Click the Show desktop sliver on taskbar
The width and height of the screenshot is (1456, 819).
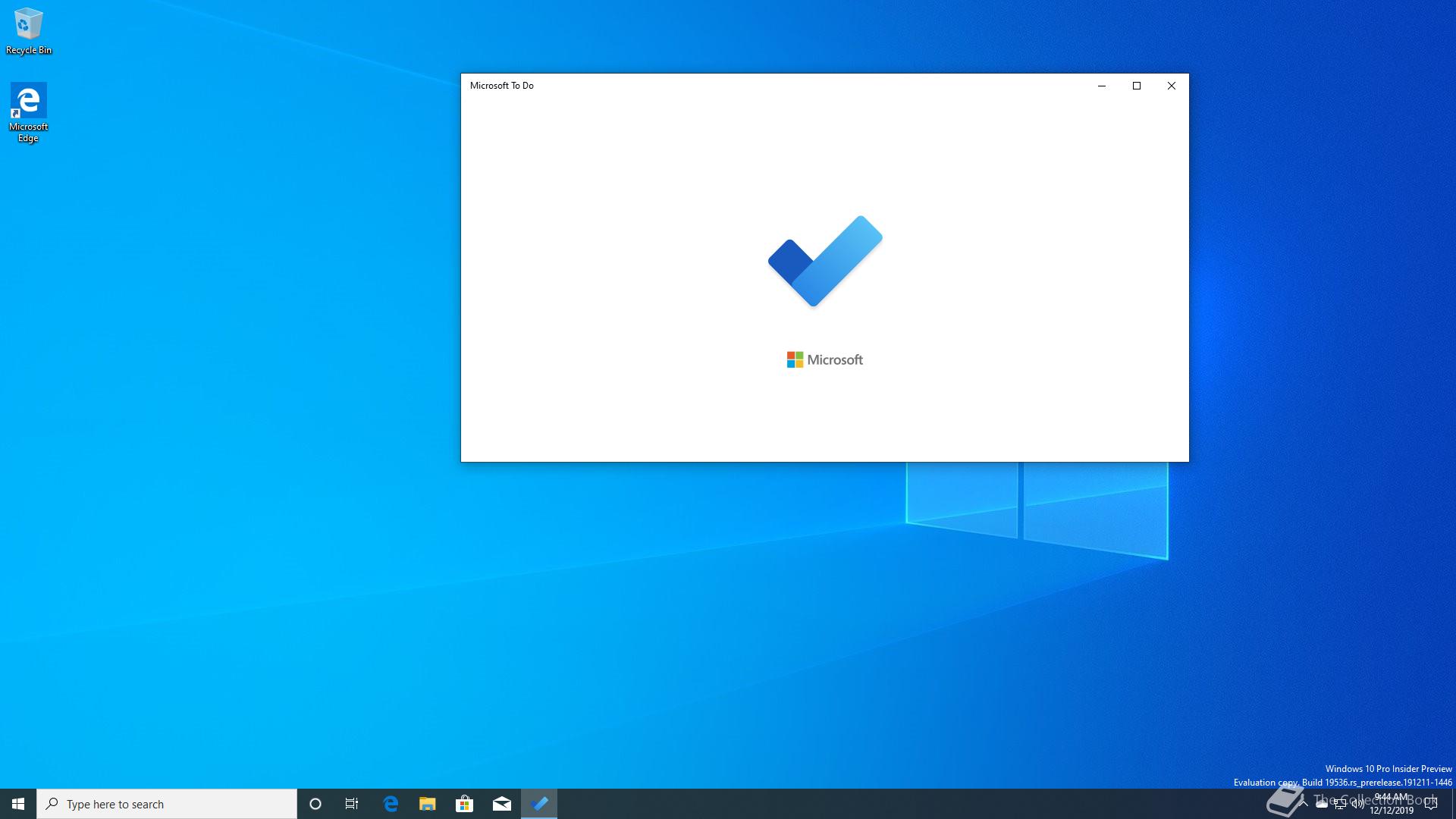1453,804
